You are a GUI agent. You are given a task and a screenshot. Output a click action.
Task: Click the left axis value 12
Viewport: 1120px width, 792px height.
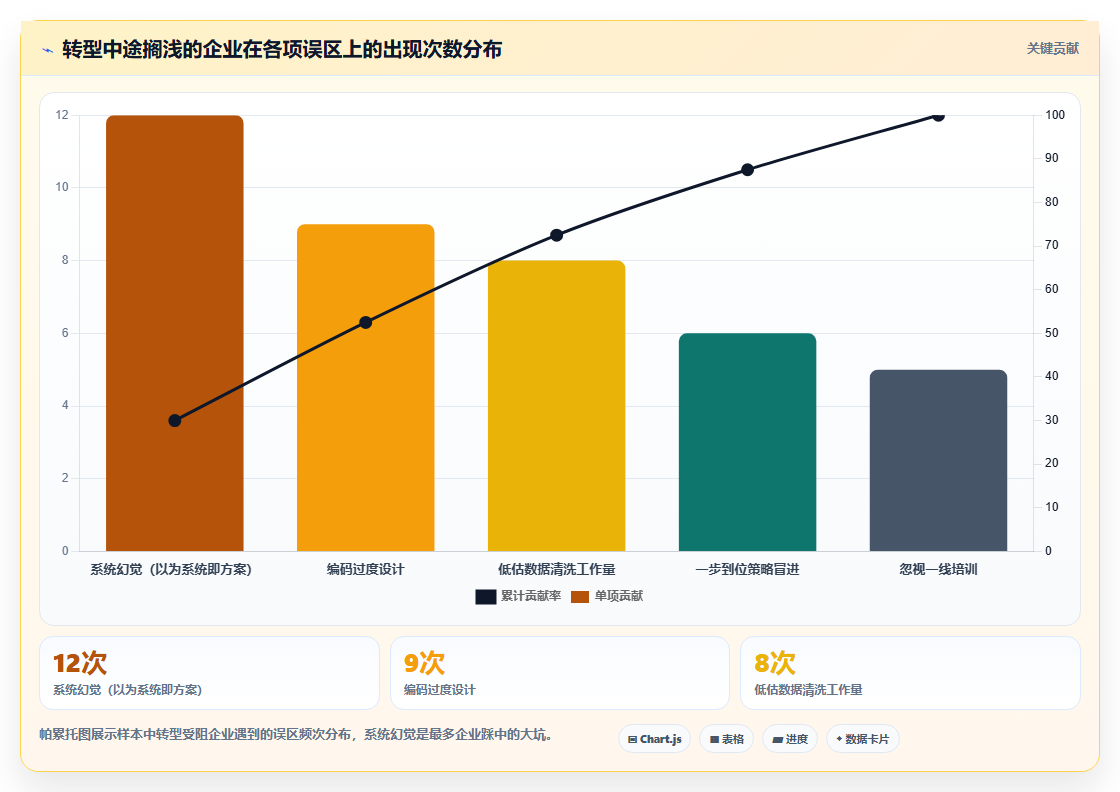(62, 115)
